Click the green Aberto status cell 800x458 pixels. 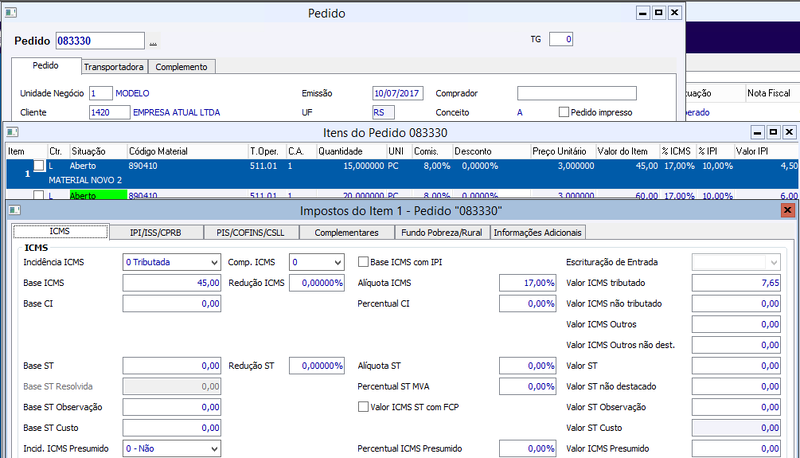(x=98, y=194)
